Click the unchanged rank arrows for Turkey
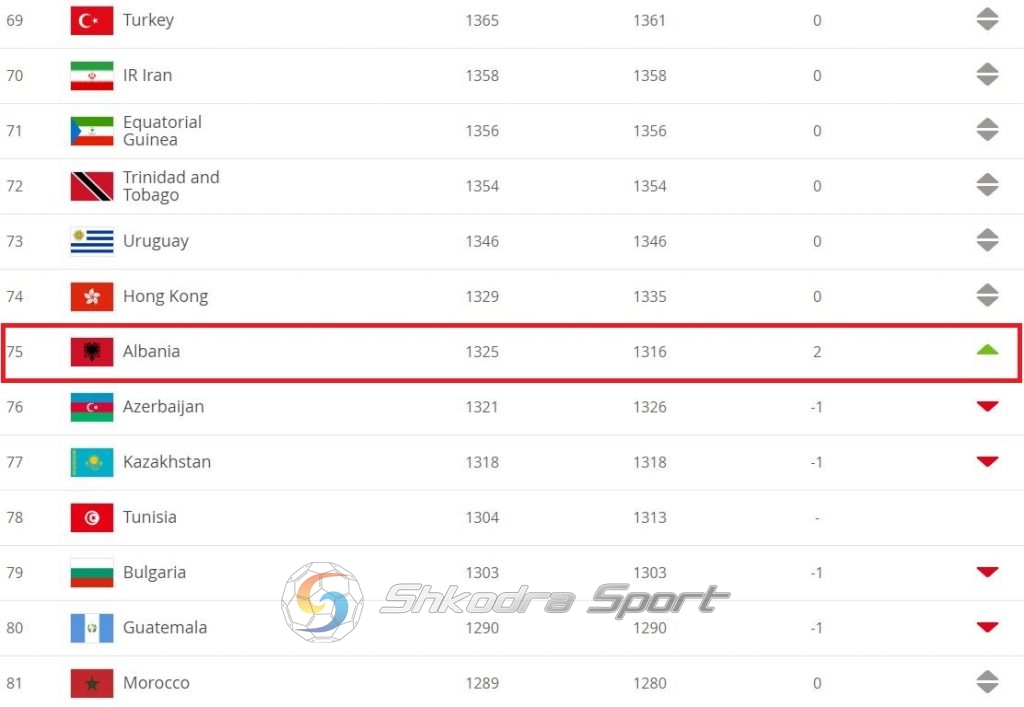The height and width of the screenshot is (707, 1024). coord(987,20)
